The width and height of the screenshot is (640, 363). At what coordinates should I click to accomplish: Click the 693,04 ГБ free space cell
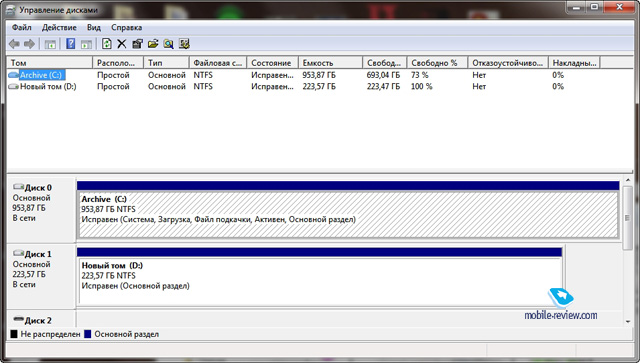(383, 75)
